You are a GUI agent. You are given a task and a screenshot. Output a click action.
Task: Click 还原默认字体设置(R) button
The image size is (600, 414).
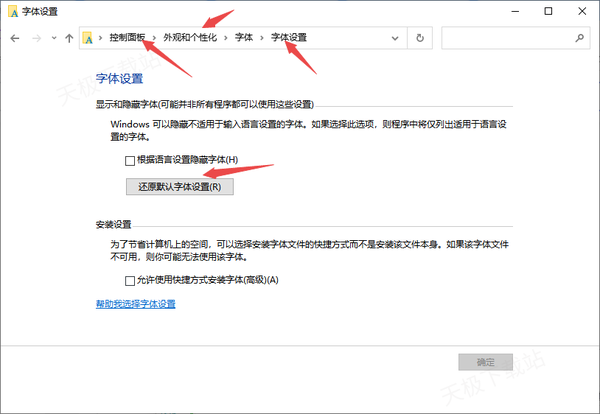click(x=180, y=187)
